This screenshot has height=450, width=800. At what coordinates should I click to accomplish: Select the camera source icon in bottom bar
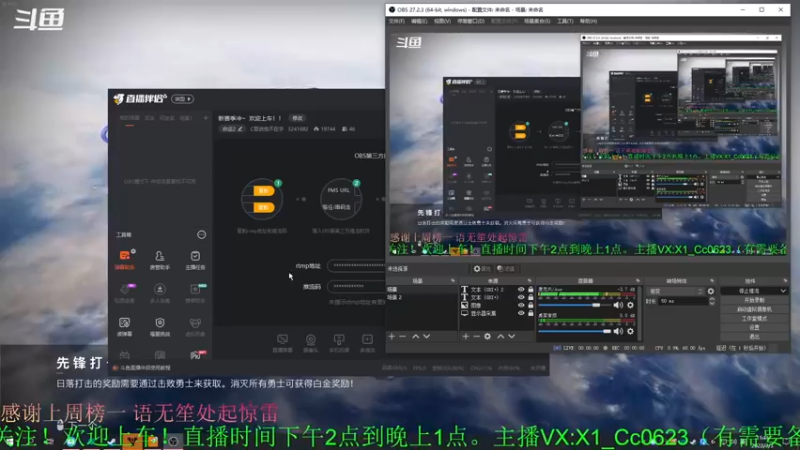pyautogui.click(x=310, y=343)
